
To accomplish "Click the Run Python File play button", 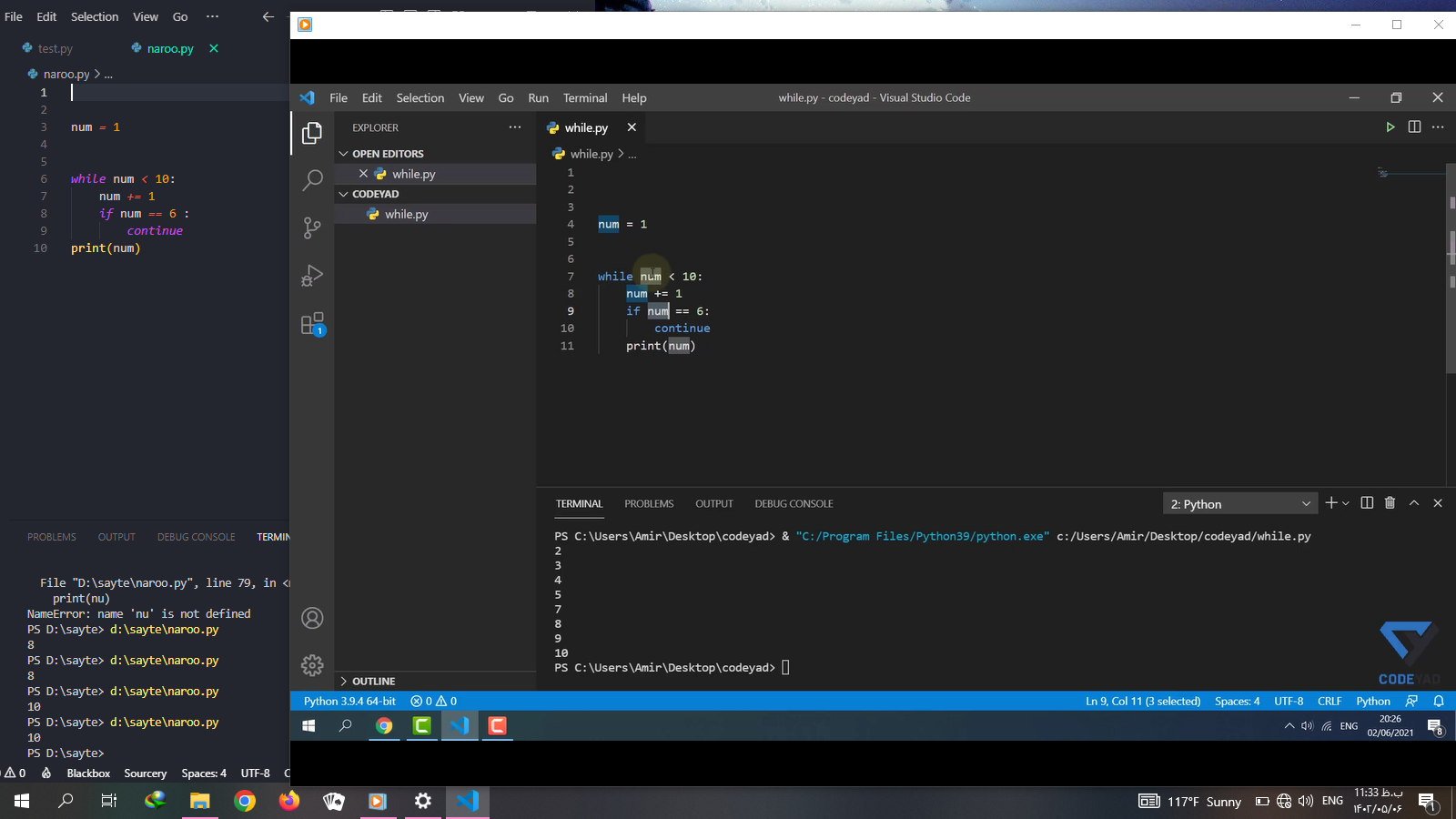I will click(x=1390, y=127).
